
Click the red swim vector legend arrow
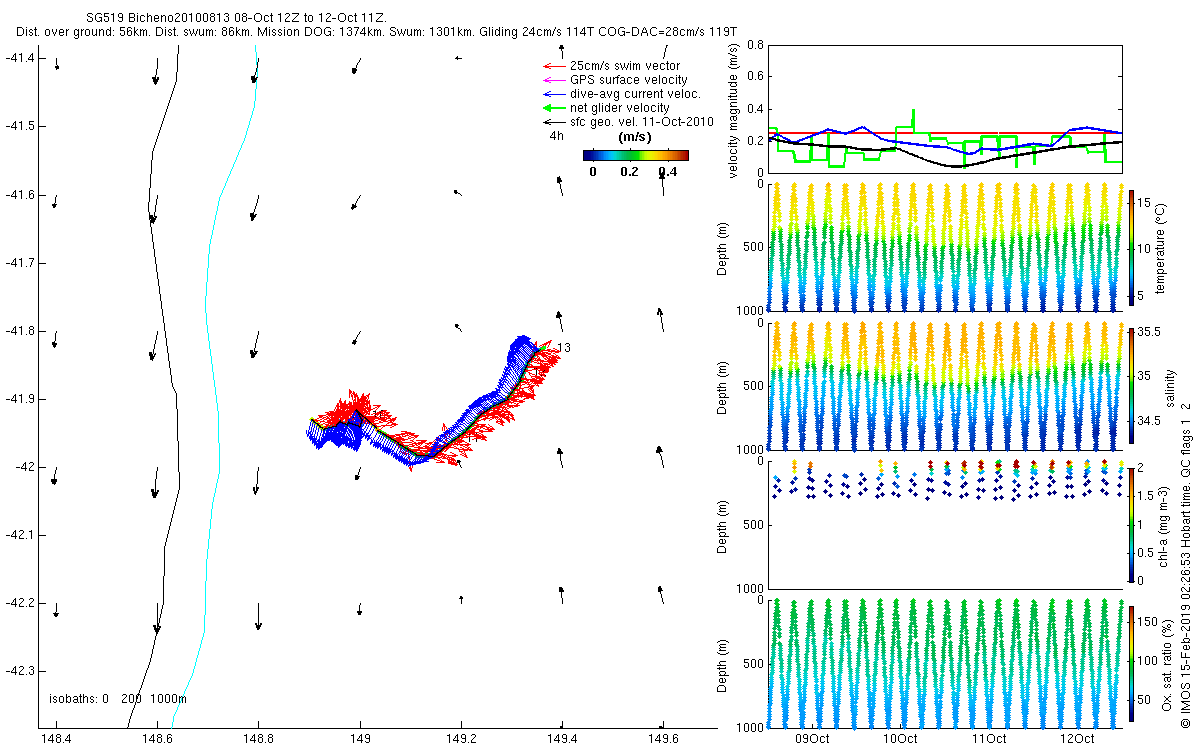pyautogui.click(x=555, y=66)
